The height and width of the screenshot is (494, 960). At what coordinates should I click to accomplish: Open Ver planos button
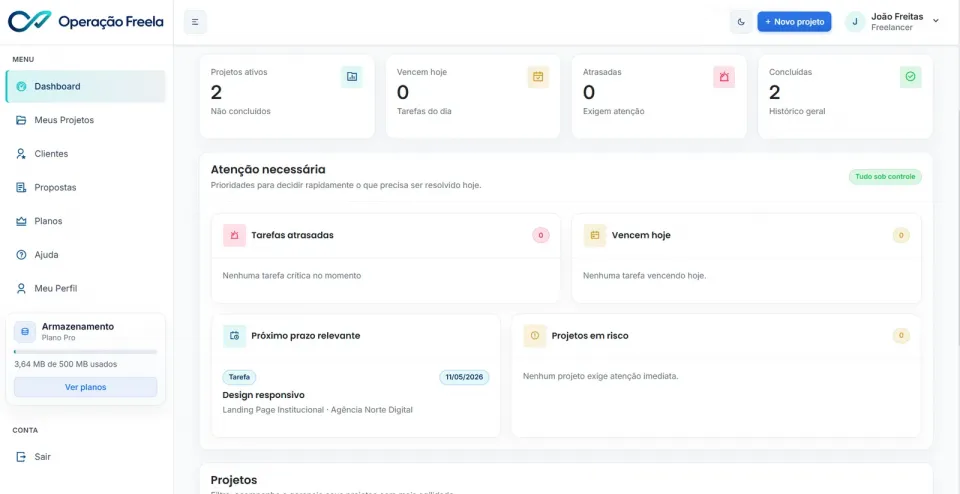[85, 387]
